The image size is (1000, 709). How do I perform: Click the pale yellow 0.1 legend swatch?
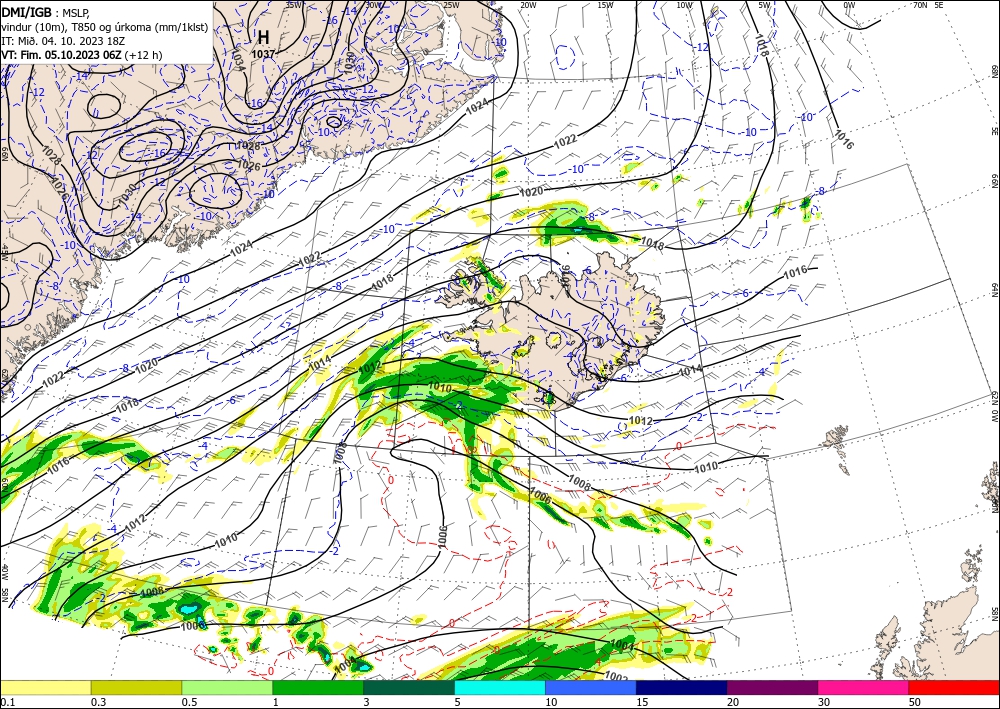coord(45,687)
